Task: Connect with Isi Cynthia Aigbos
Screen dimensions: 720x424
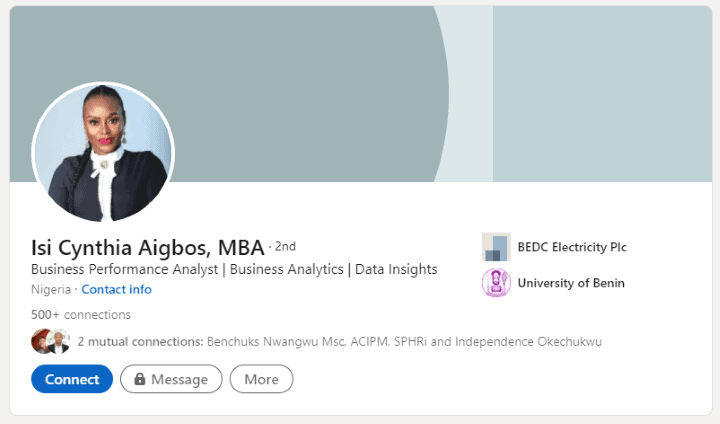Action: click(72, 379)
